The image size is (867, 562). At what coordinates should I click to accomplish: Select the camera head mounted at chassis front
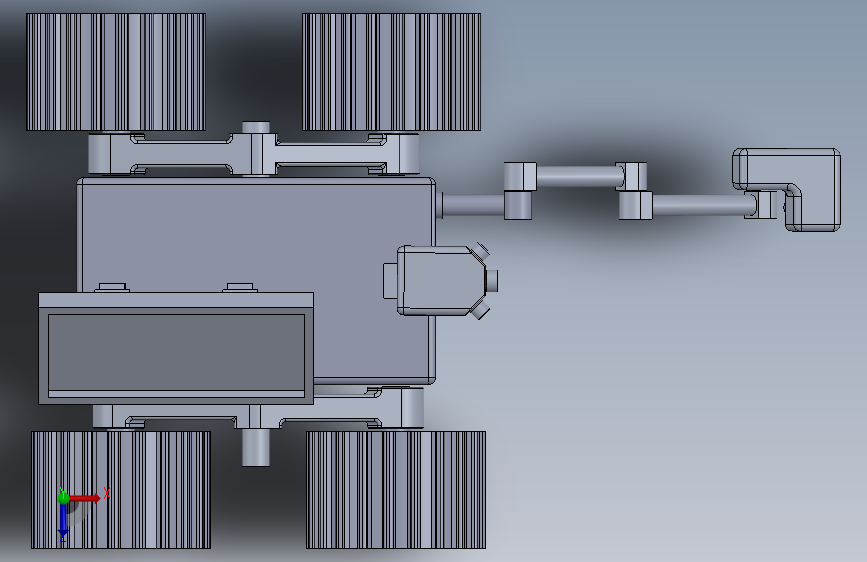pos(441,280)
